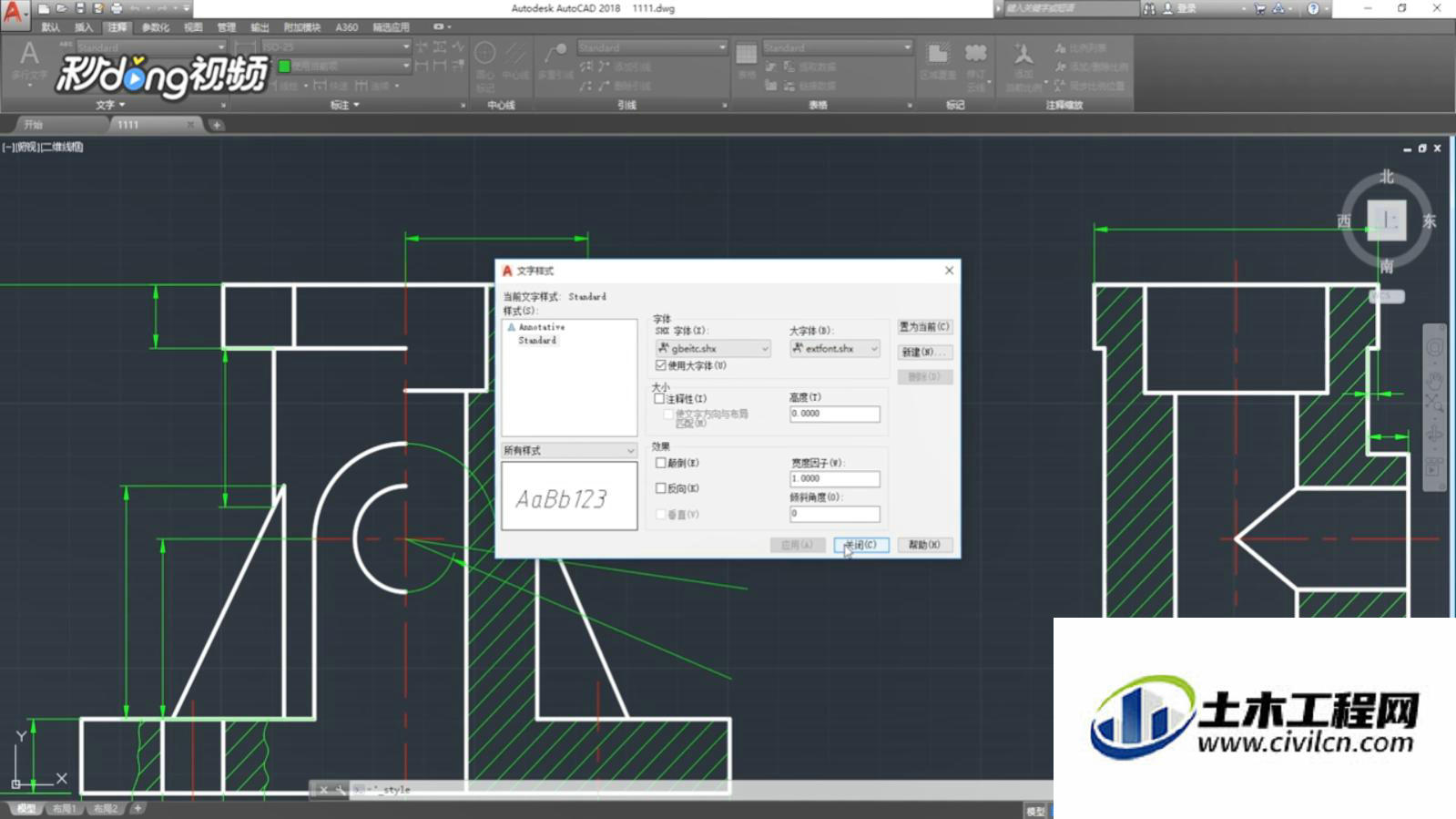Click the Save quick-access icon
The image size is (1456, 819).
[80, 8]
